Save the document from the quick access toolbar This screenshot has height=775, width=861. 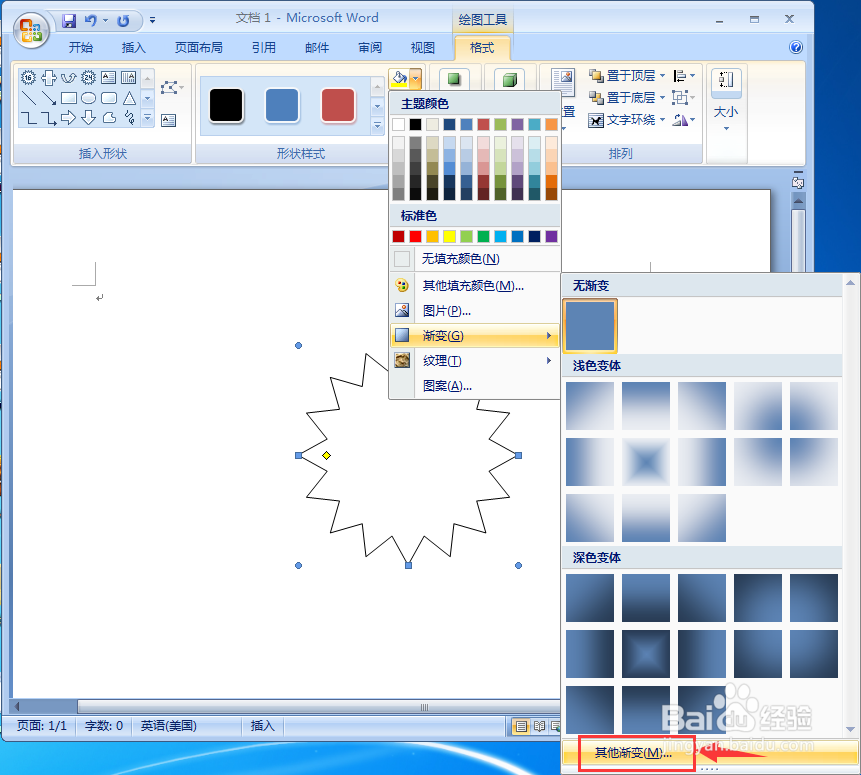(69, 21)
